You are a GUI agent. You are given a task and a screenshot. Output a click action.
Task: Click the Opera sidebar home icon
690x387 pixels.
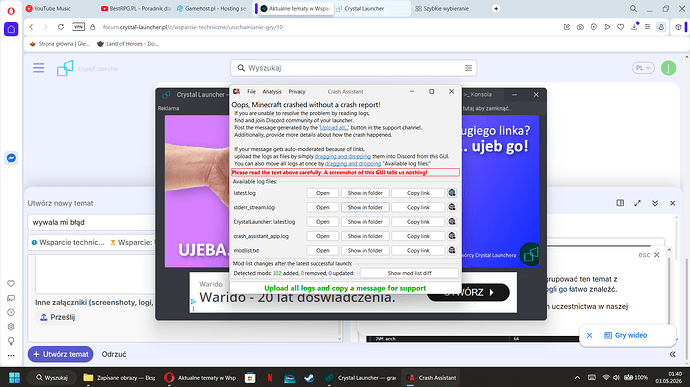tap(11, 29)
